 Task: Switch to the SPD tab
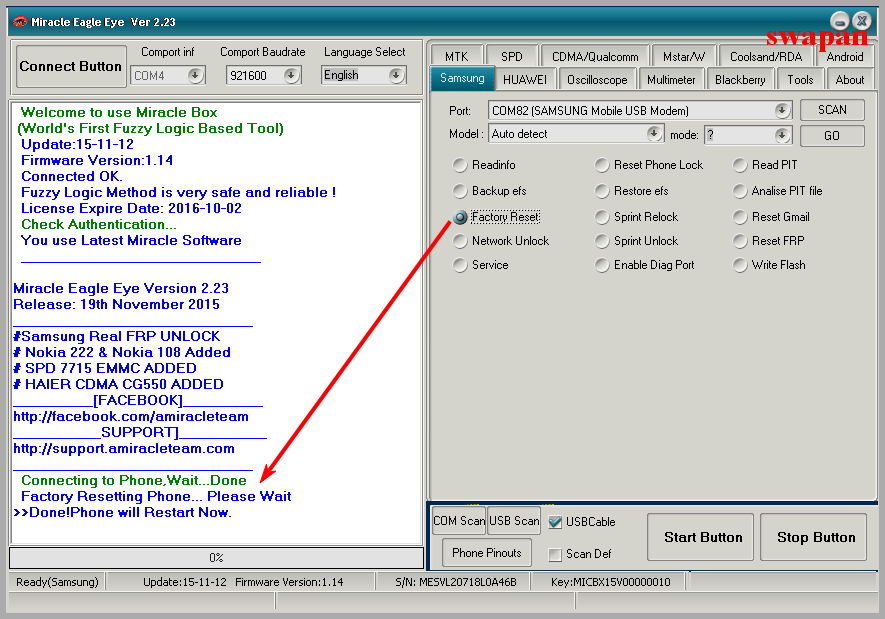pos(512,57)
